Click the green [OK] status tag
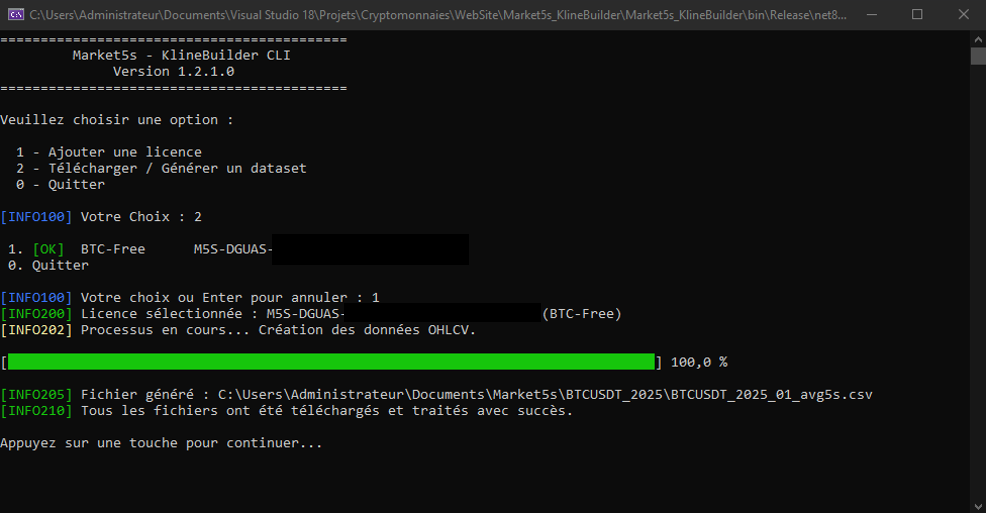 pyautogui.click(x=48, y=249)
